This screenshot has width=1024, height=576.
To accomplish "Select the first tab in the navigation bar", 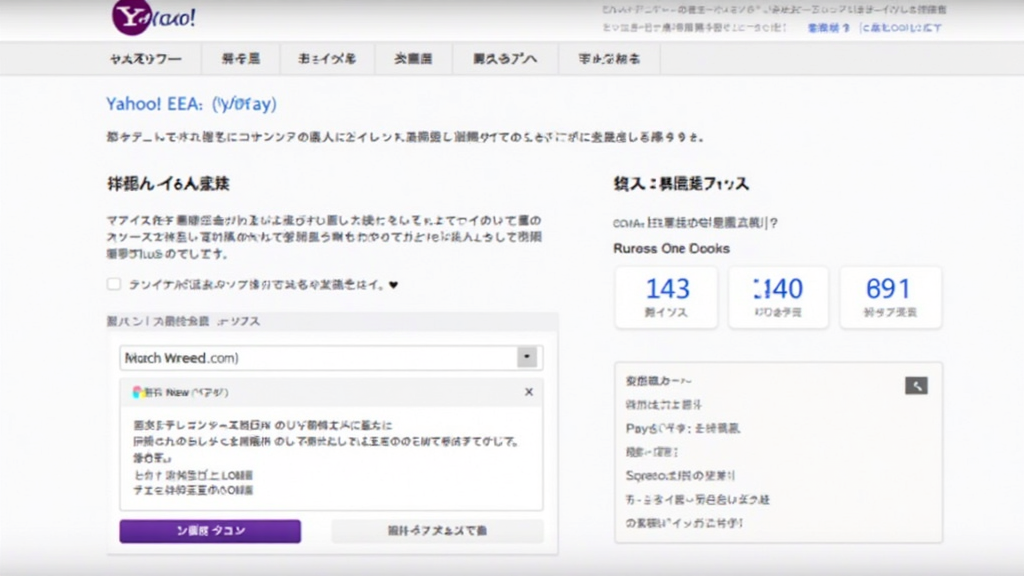I will click(x=146, y=59).
